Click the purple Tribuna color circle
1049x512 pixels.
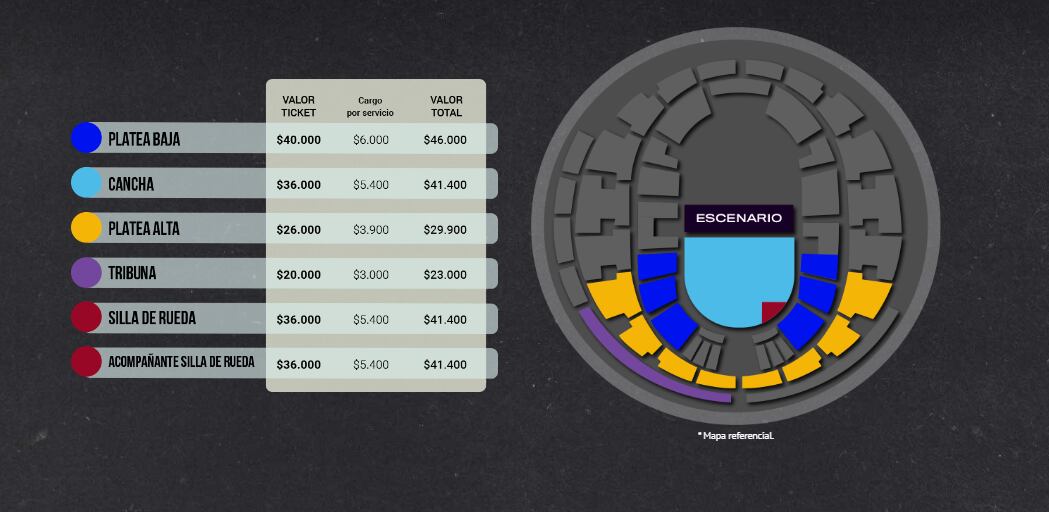point(87,273)
